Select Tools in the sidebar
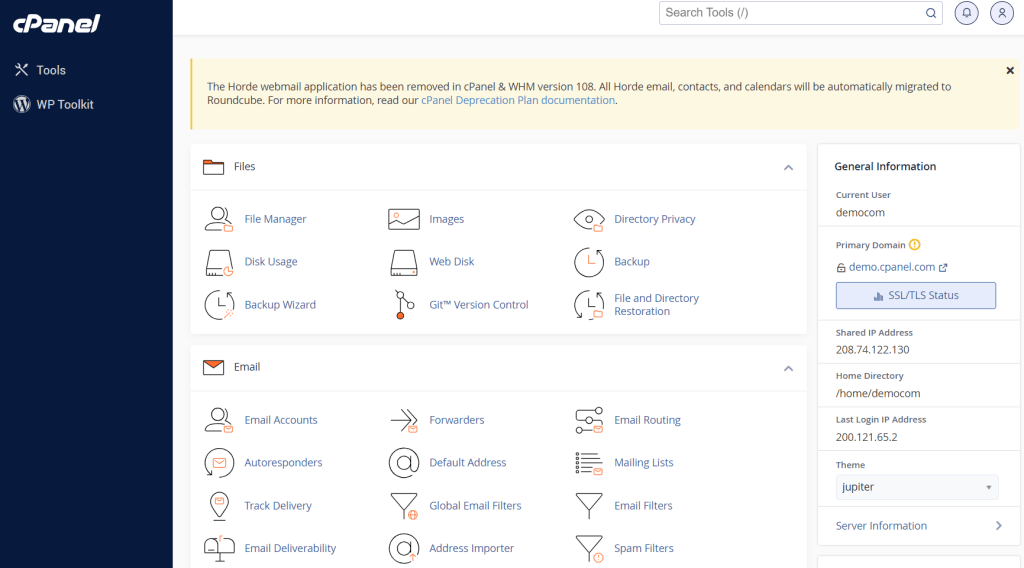The height and width of the screenshot is (568, 1024). pyautogui.click(x=40, y=70)
